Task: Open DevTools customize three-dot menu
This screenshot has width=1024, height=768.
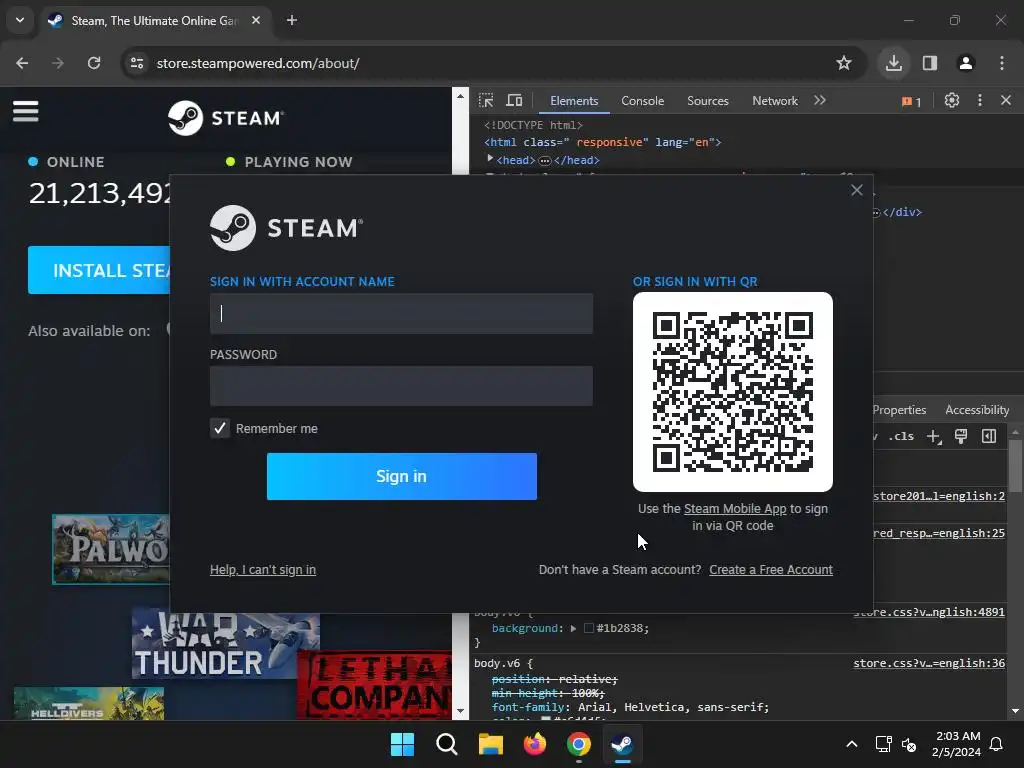Action: tap(980, 101)
